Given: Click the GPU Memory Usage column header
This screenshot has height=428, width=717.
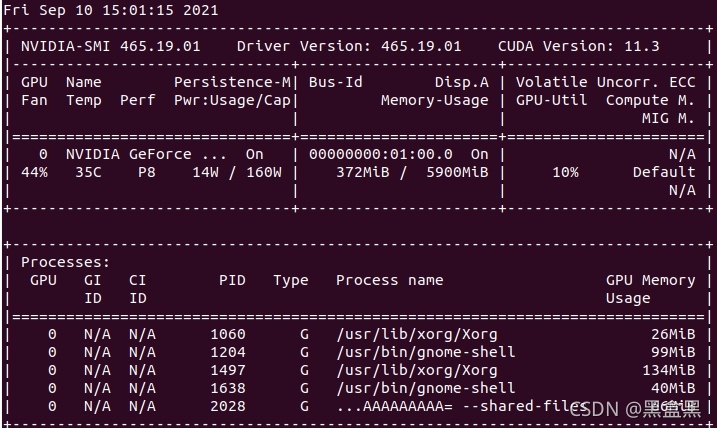Looking at the screenshot, I should pos(651,289).
